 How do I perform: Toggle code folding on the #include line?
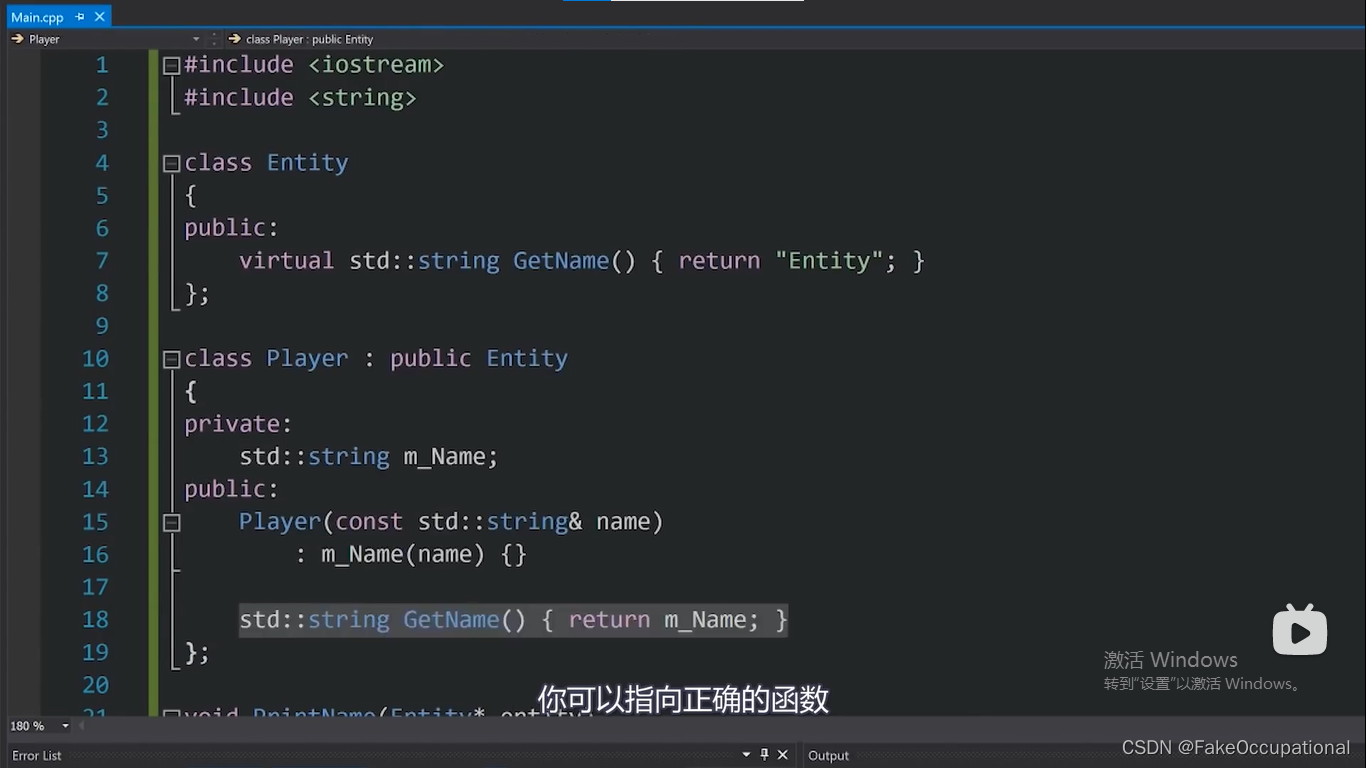point(170,64)
